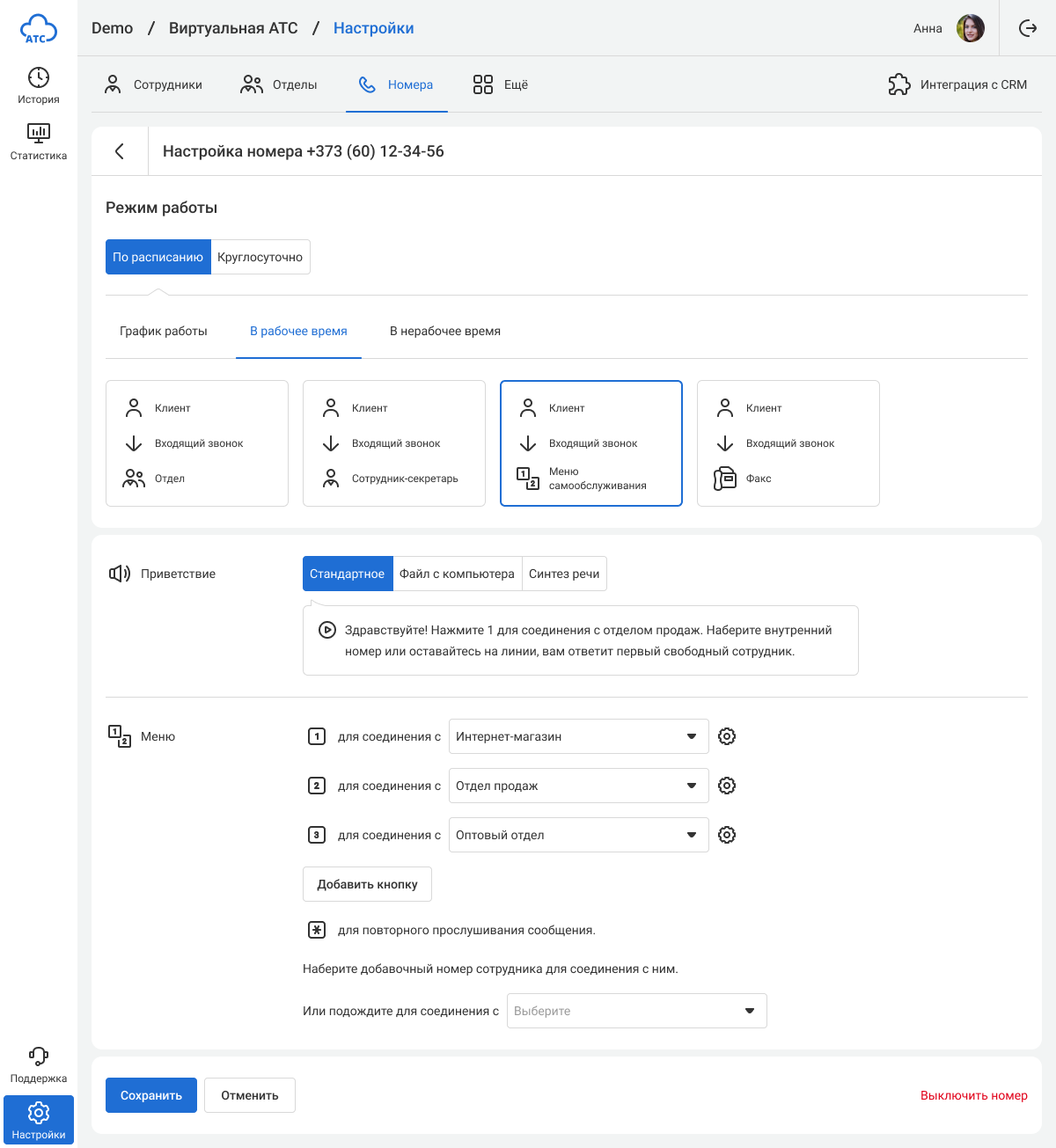Choose Файл с компьютера greeting type
This screenshot has height=1148, width=1056.
click(x=457, y=574)
